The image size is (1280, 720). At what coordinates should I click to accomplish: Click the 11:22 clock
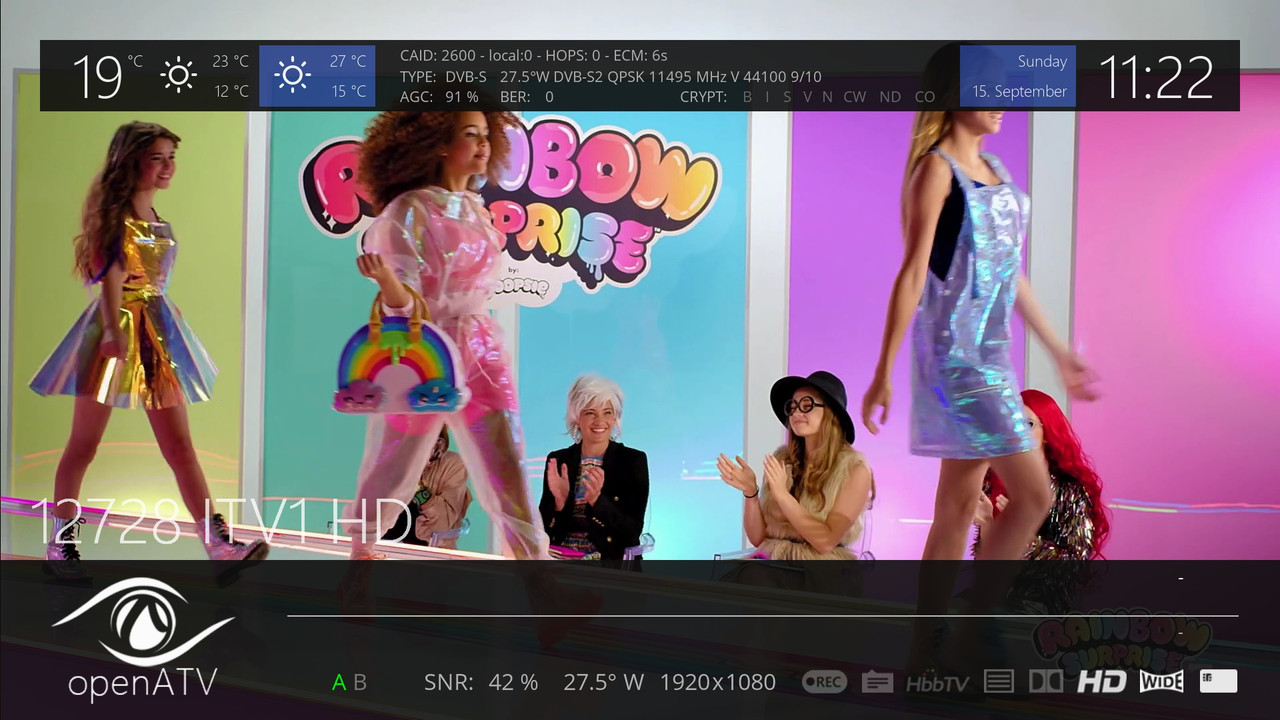pyautogui.click(x=1157, y=76)
